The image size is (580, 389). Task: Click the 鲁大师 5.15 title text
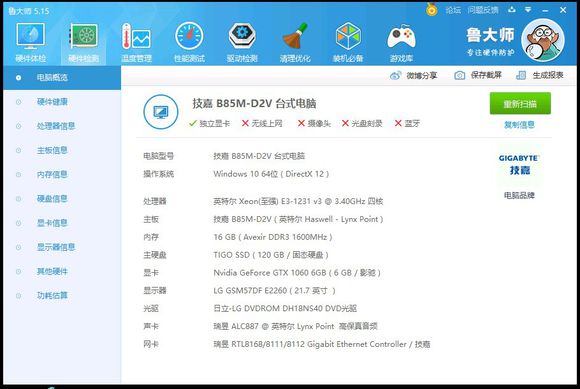point(28,11)
